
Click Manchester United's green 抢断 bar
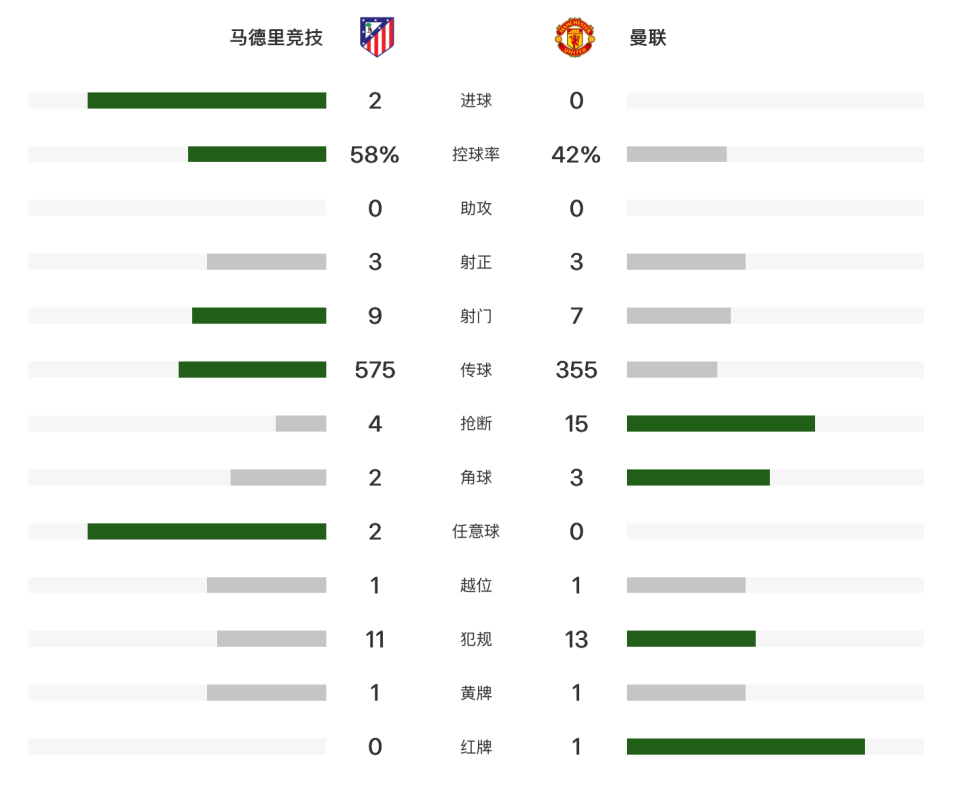(x=721, y=424)
